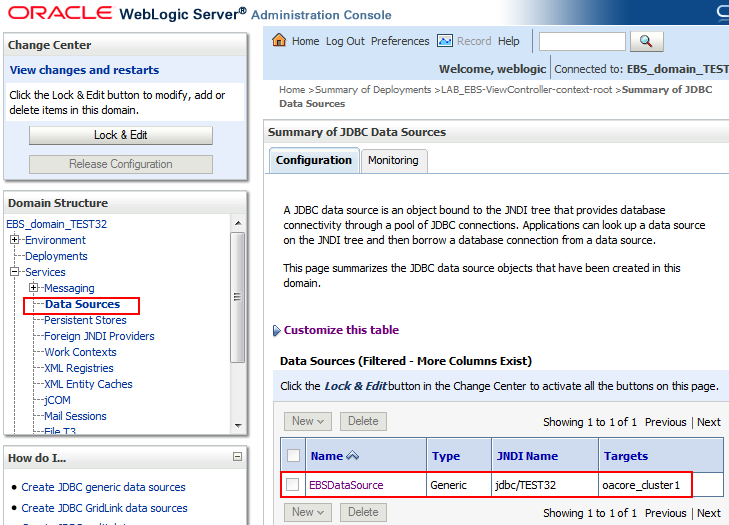The width and height of the screenshot is (729, 525).
Task: Click top Next pagination link
Action: [x=709, y=422]
